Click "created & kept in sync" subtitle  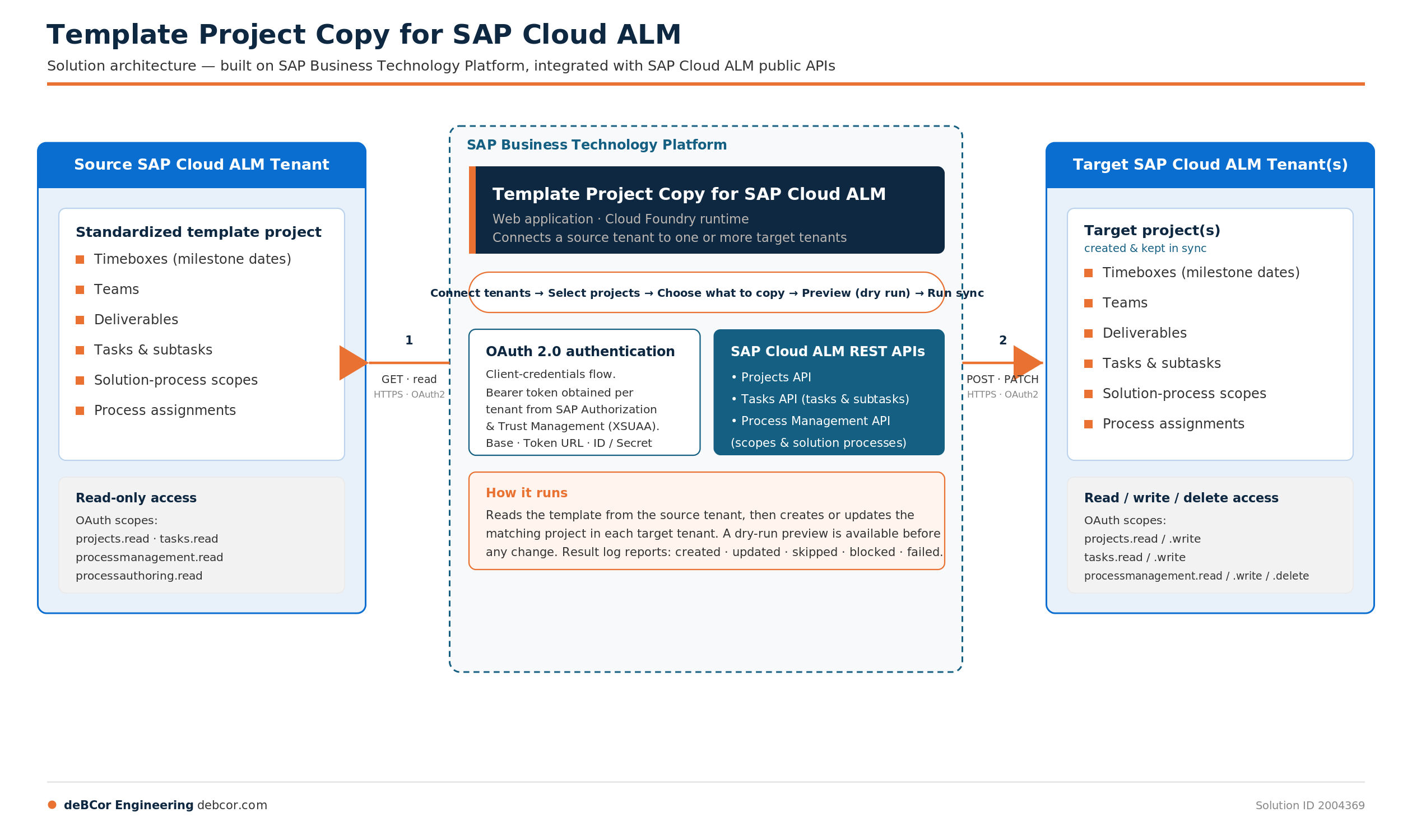[x=1145, y=249]
